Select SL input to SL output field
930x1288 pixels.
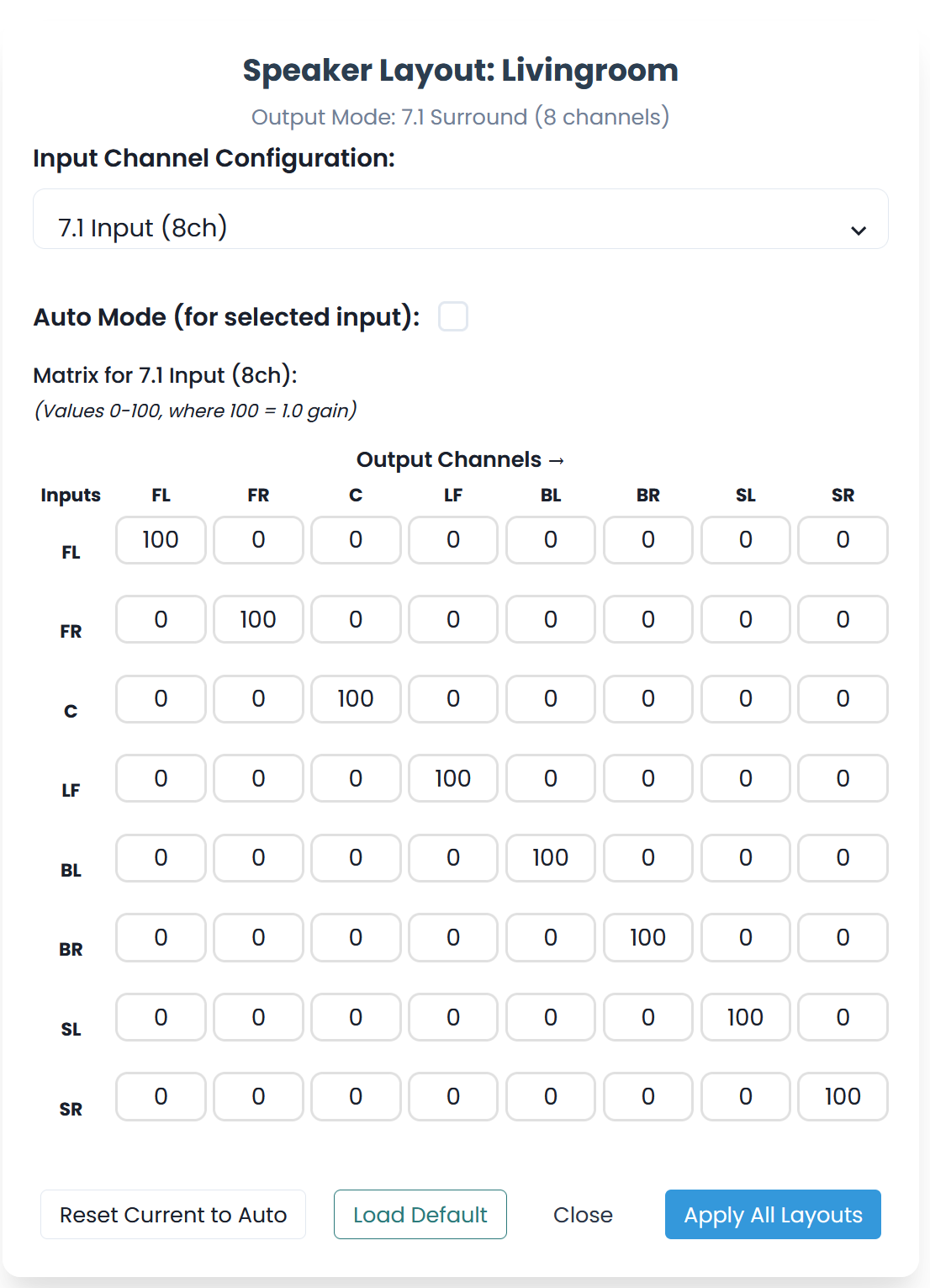[746, 1018]
